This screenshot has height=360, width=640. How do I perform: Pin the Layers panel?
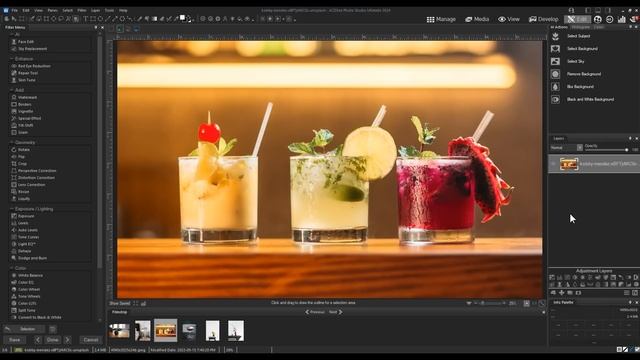[630, 138]
